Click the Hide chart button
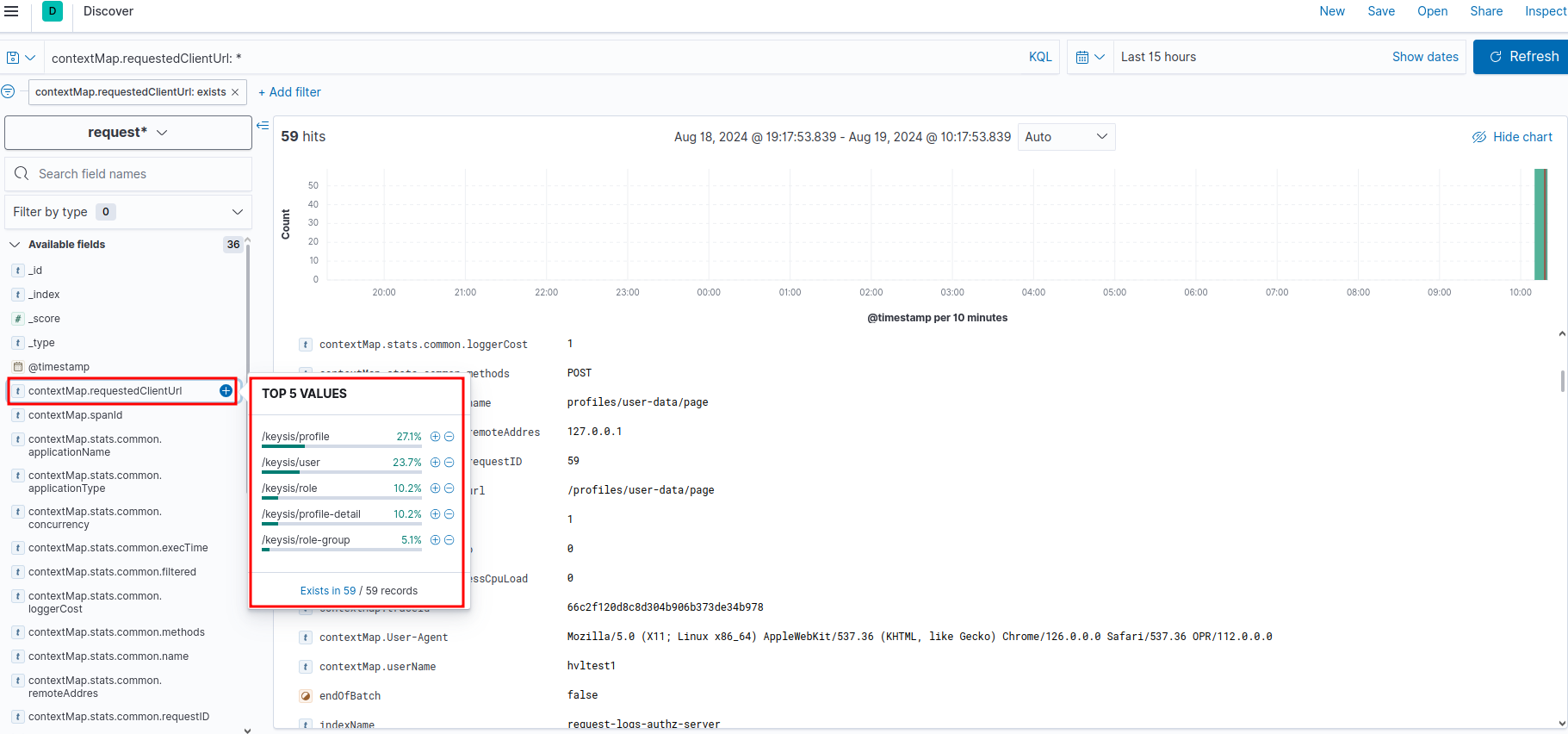 (1512, 137)
